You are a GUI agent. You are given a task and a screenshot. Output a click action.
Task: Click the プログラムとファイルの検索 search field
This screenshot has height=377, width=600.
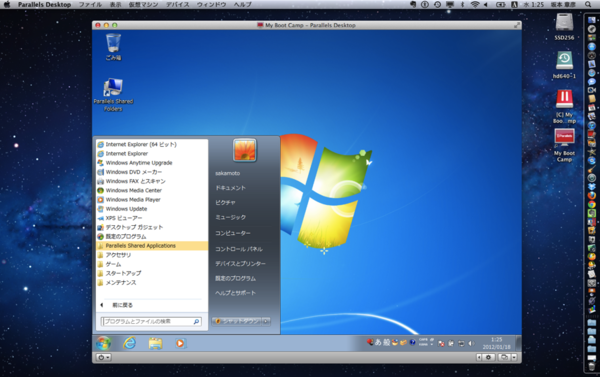point(151,322)
